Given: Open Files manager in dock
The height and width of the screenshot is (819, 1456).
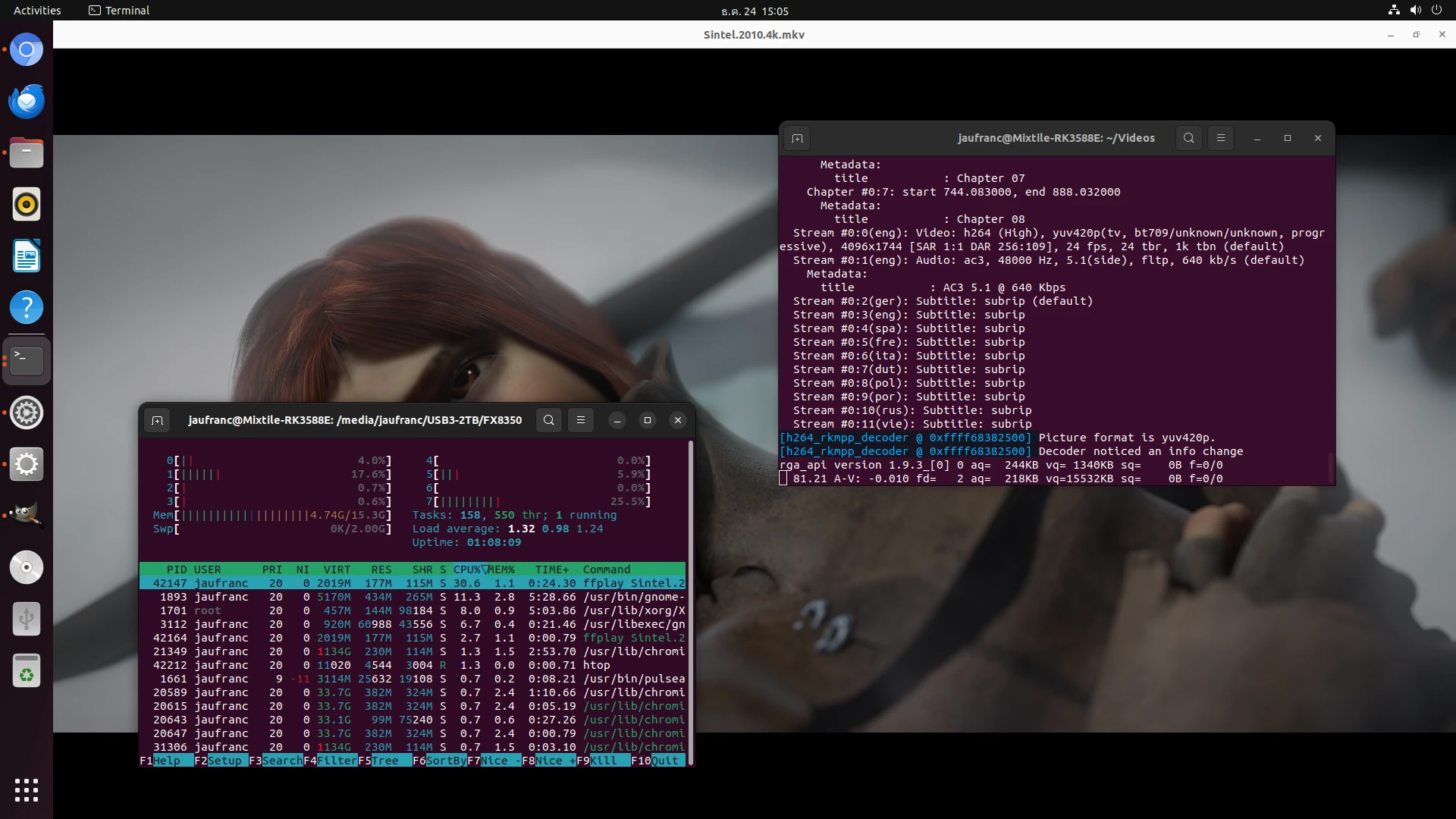Looking at the screenshot, I should [27, 152].
